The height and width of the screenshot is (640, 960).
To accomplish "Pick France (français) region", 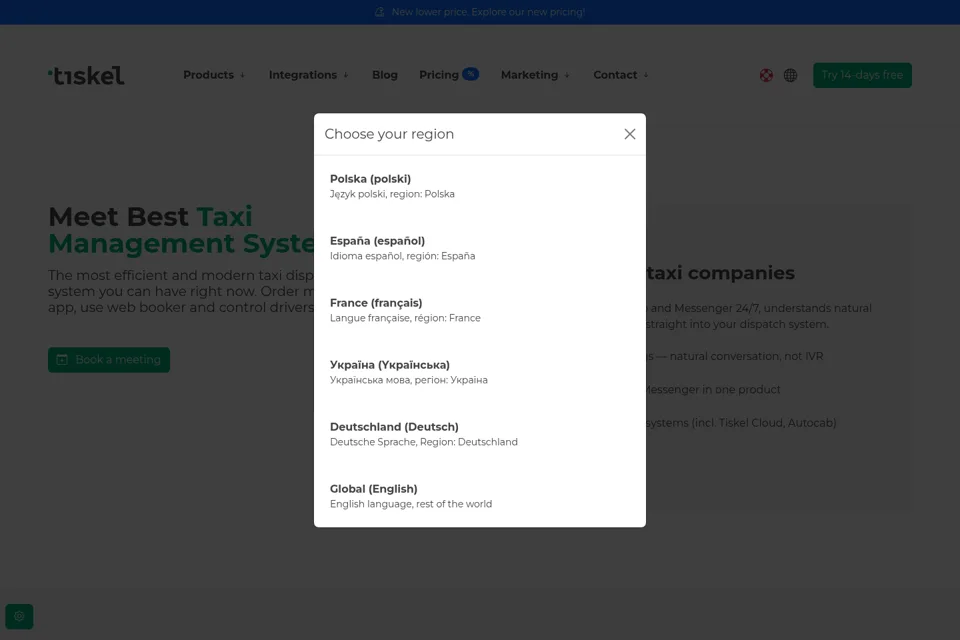I will pos(479,310).
